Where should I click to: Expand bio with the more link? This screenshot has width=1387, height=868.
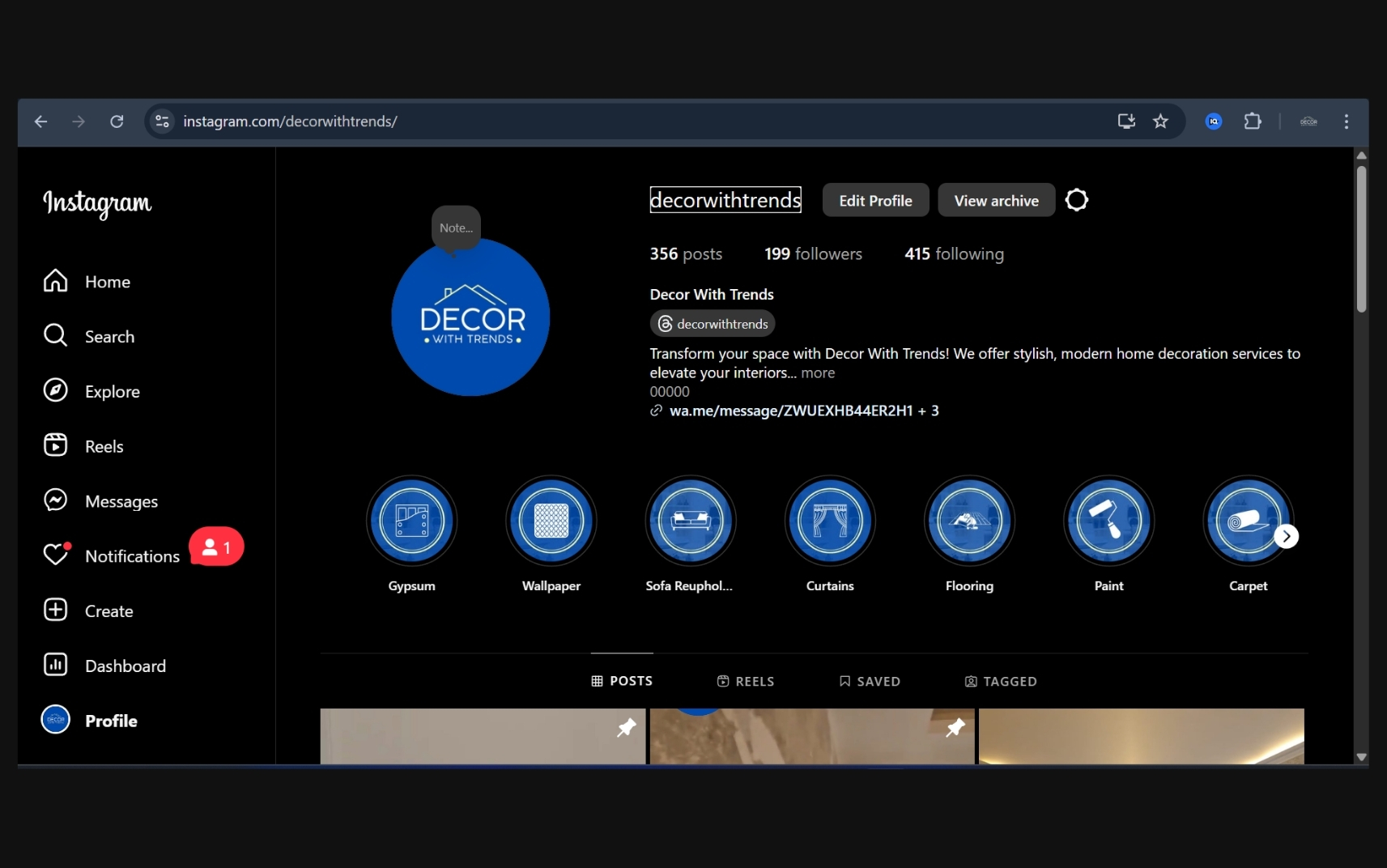[818, 373]
